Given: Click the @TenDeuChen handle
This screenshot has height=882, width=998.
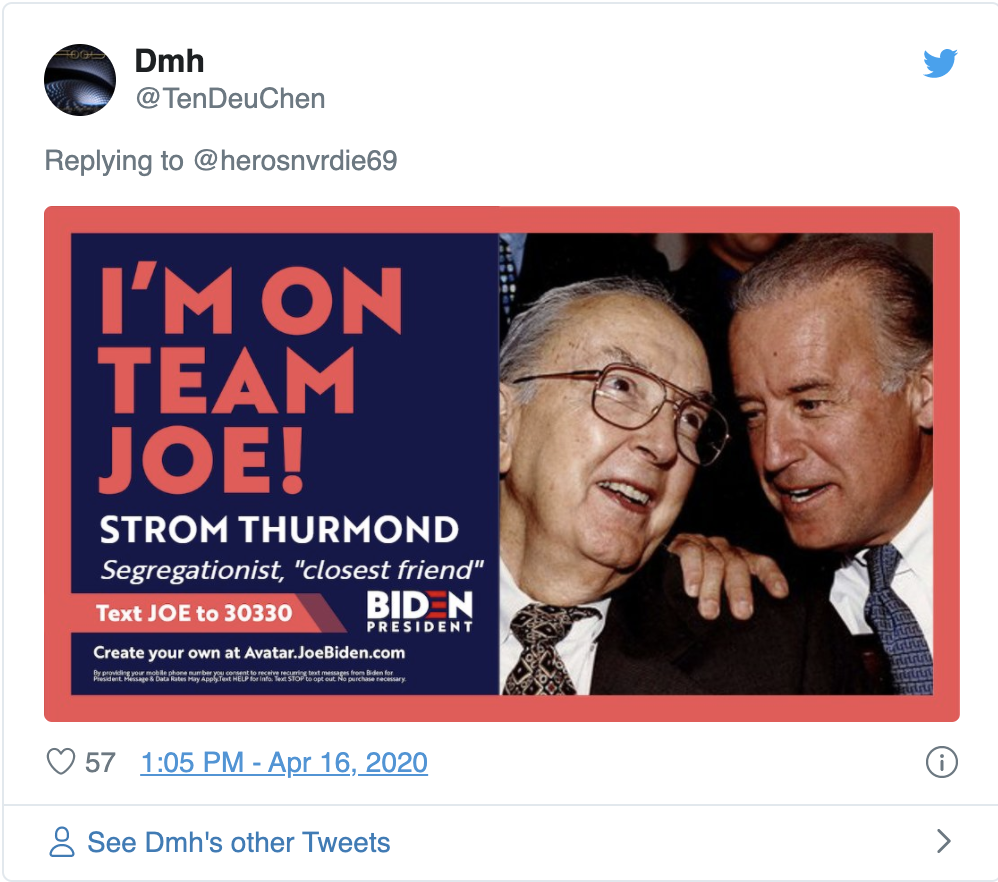Looking at the screenshot, I should [x=230, y=98].
